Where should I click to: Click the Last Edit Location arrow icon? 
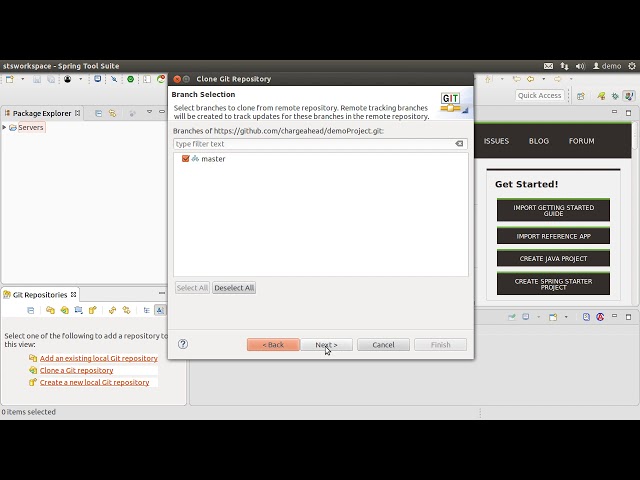pyautogui.click(x=516, y=79)
